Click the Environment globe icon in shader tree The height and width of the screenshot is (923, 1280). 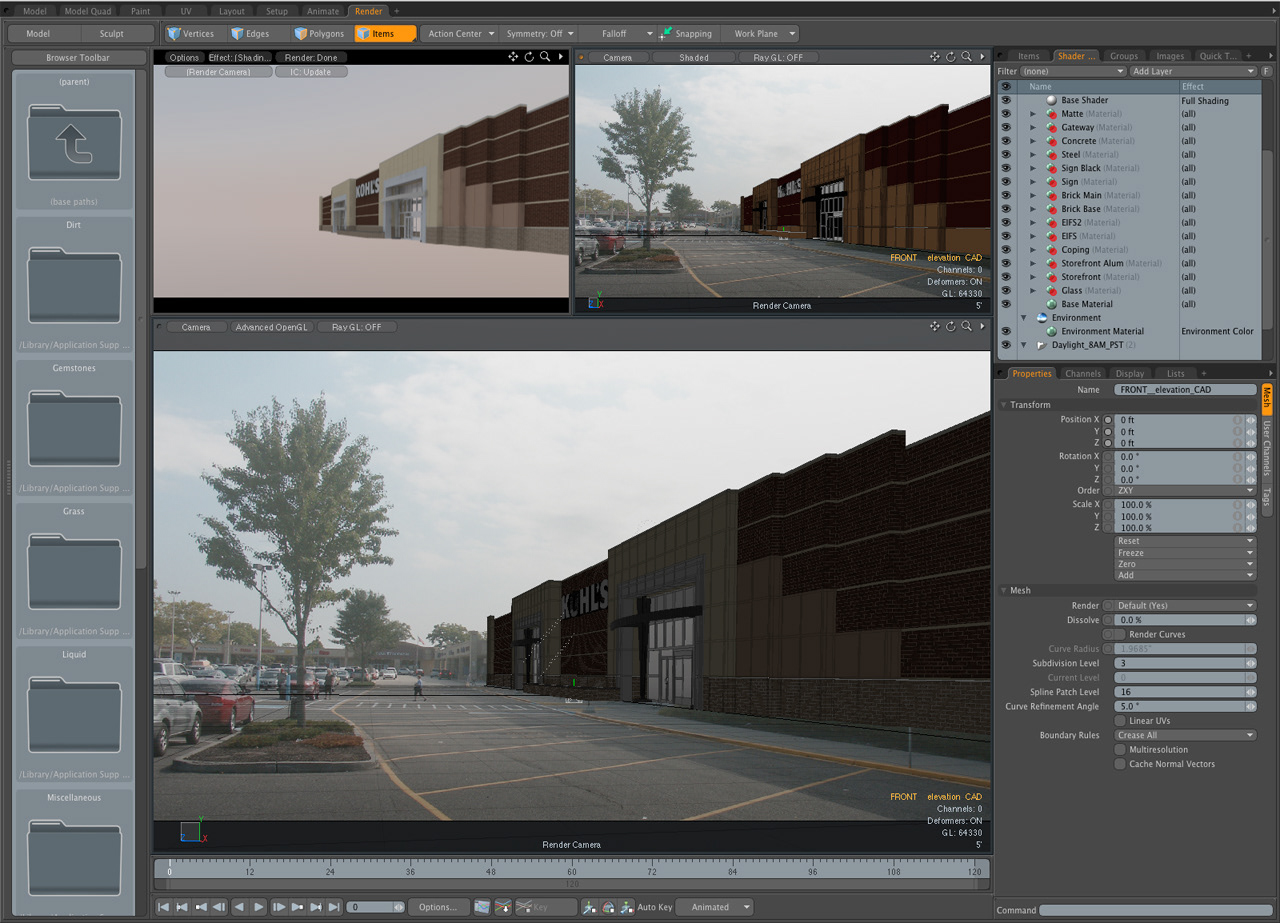click(1042, 317)
